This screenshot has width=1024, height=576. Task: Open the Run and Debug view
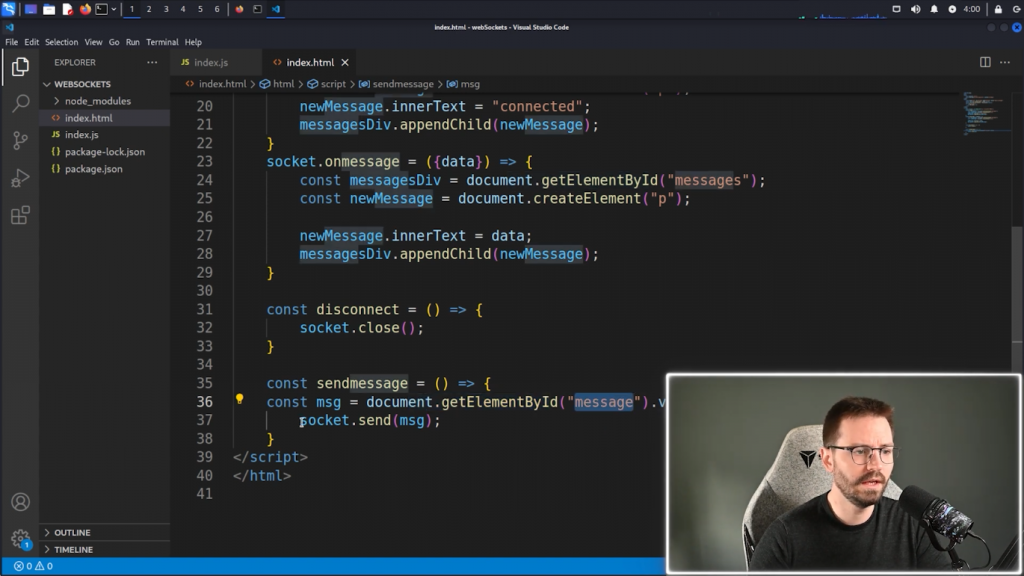[x=20, y=178]
